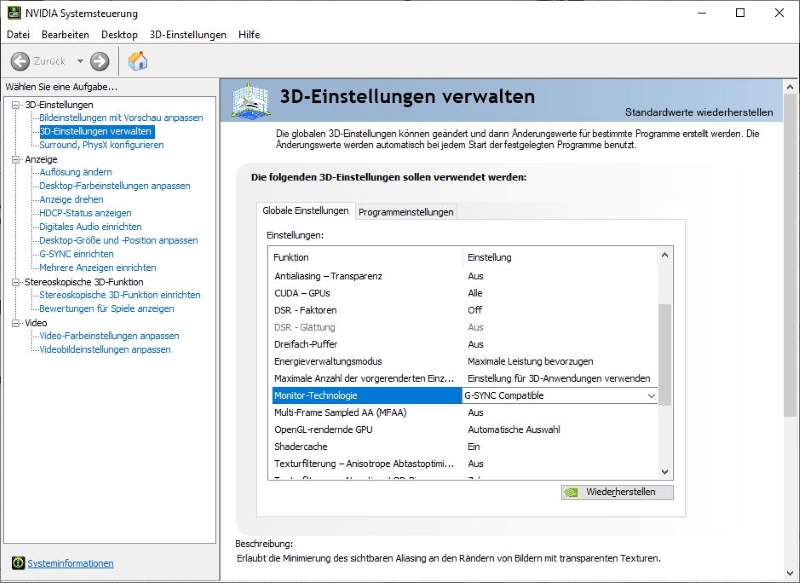Click the Einstellung column header
The image size is (800, 583).
pos(560,258)
